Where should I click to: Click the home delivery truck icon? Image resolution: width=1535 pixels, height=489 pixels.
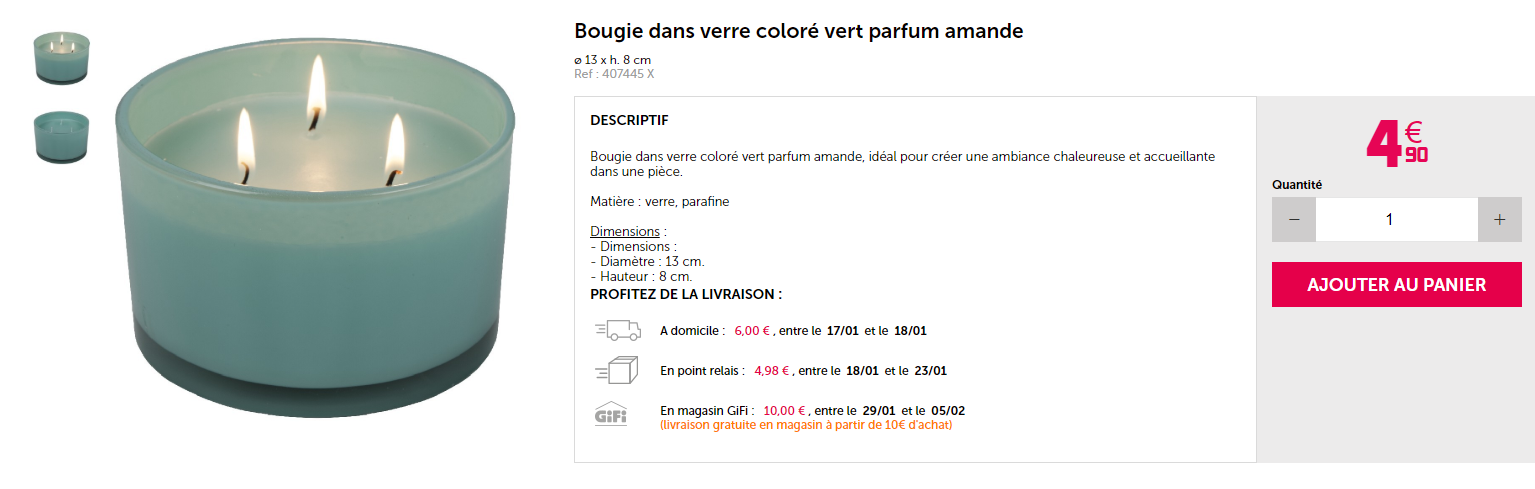(x=616, y=330)
